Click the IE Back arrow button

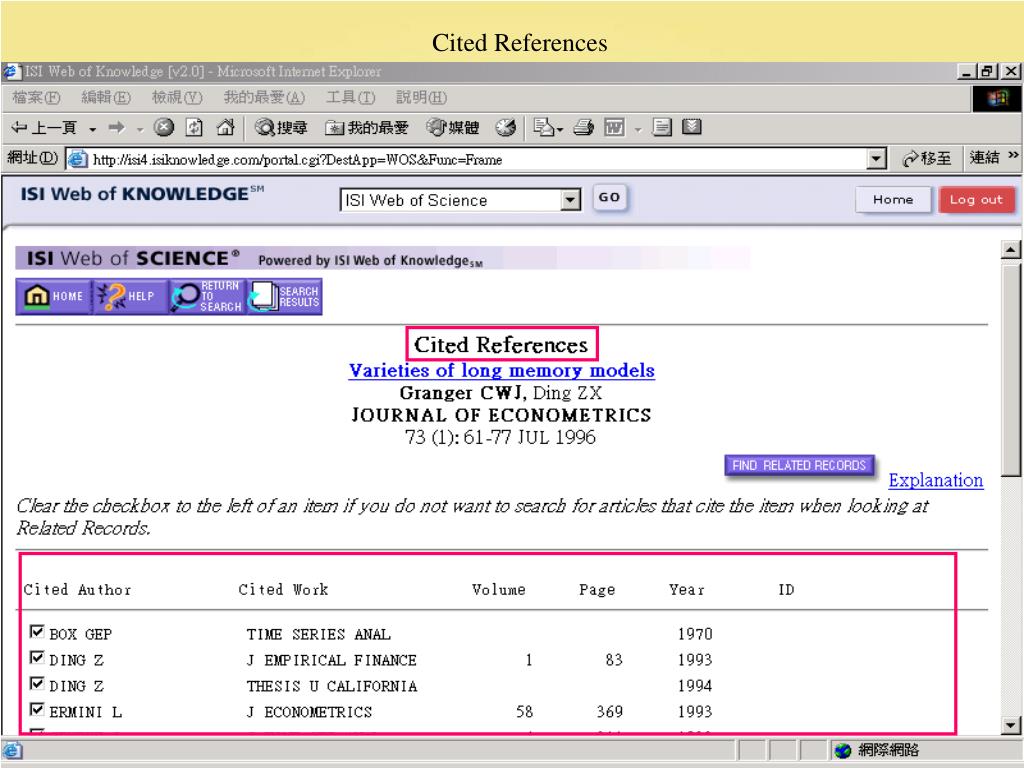[44, 128]
